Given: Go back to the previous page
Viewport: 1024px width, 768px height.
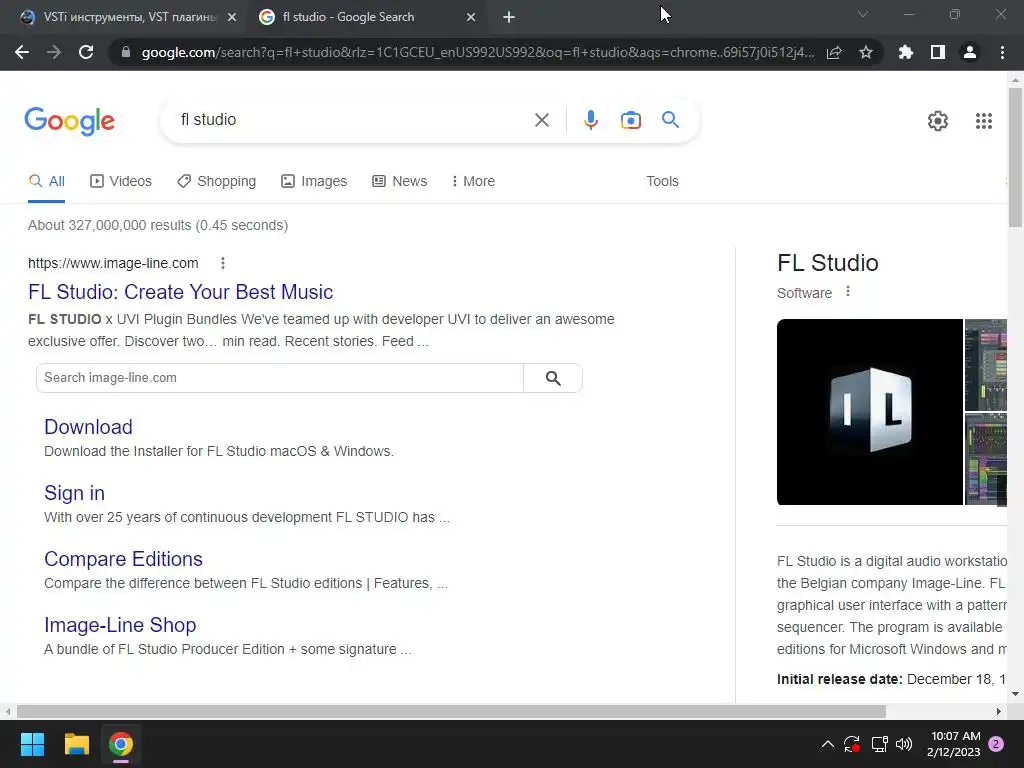Looking at the screenshot, I should pyautogui.click(x=22, y=52).
